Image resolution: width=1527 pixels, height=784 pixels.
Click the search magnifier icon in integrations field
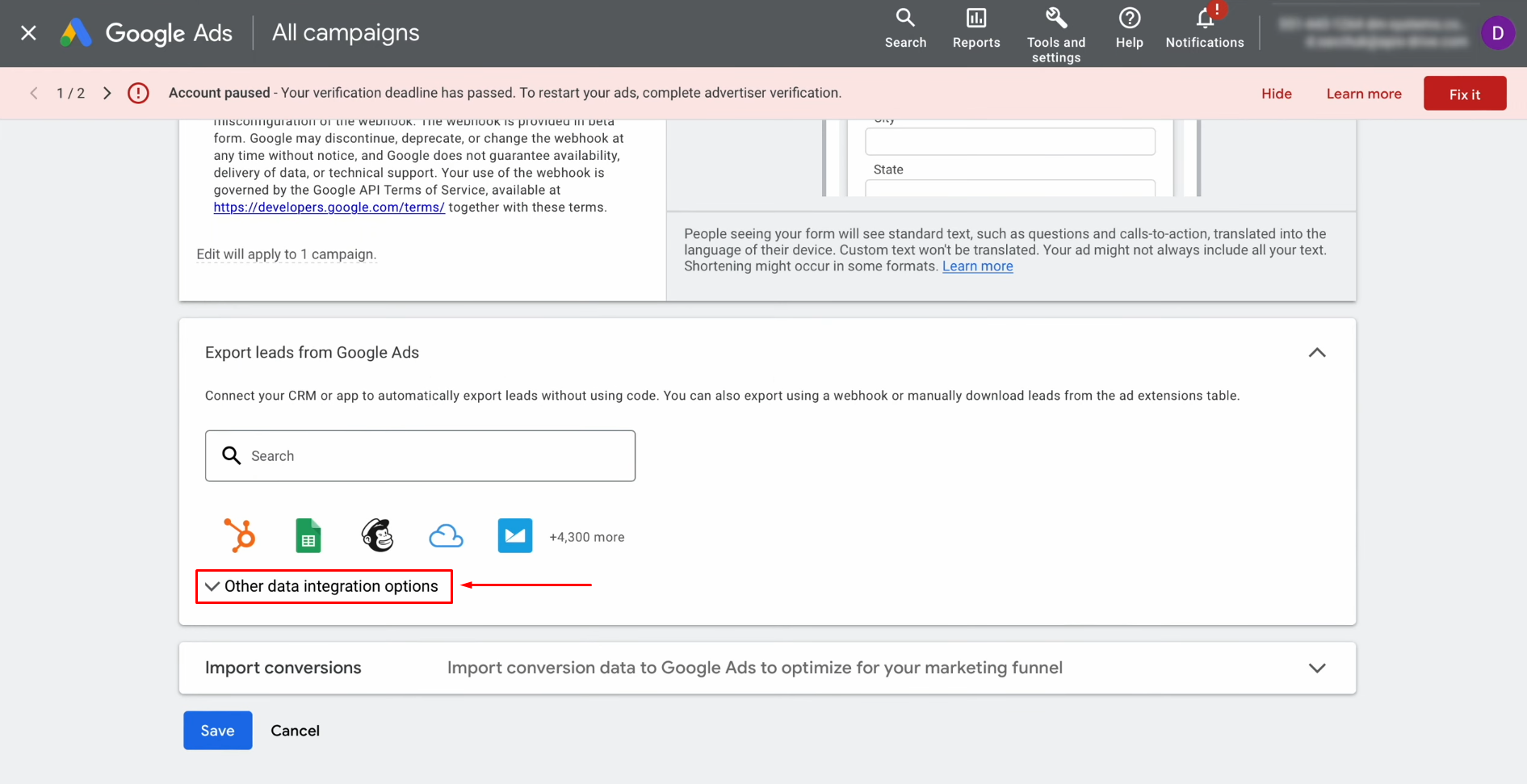(232, 456)
